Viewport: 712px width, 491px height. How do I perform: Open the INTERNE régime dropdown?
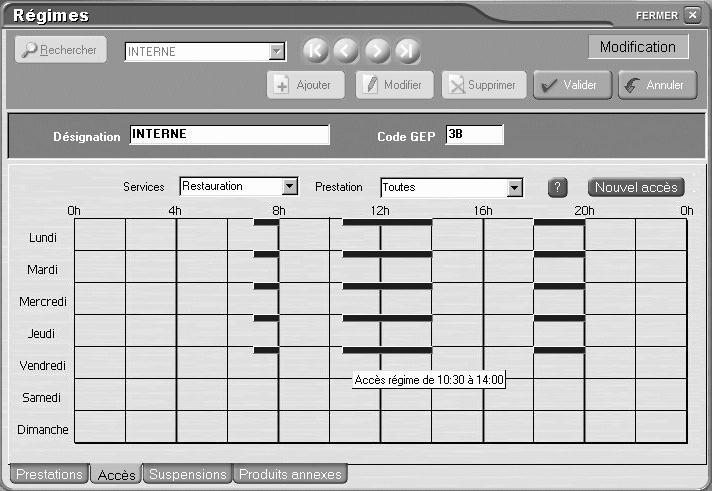point(276,52)
